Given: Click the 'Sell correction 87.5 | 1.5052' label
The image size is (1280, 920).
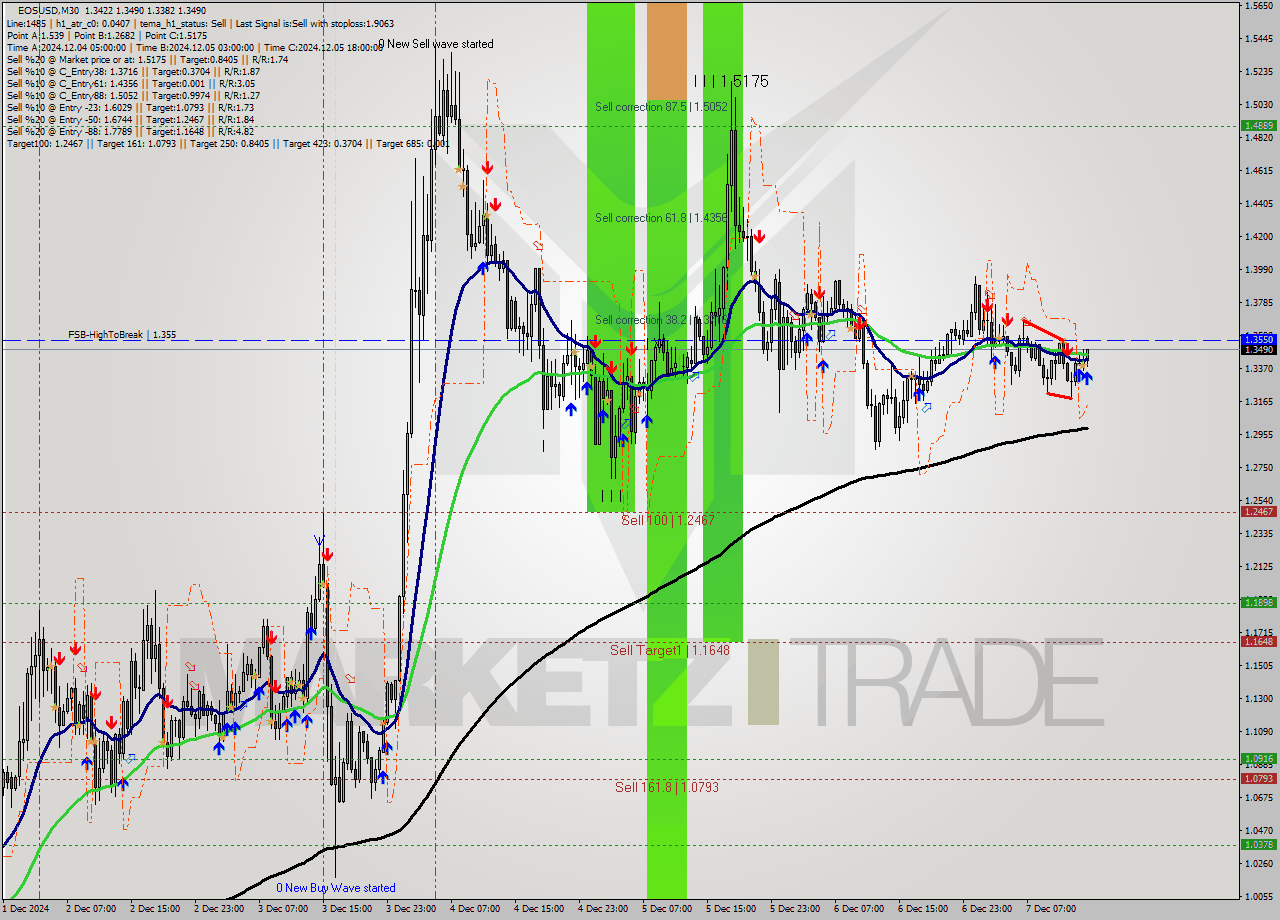Looking at the screenshot, I should [661, 107].
